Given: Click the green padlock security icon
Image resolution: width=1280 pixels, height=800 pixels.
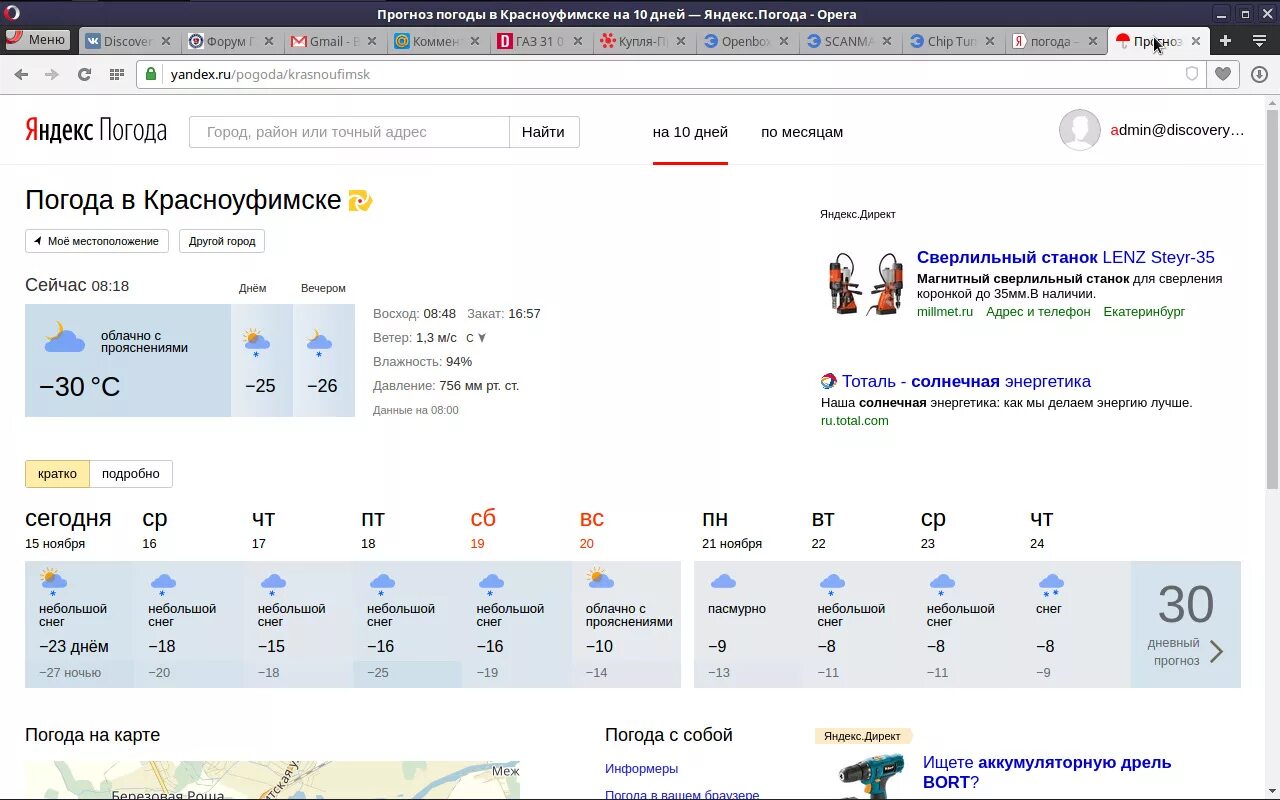Looking at the screenshot, I should pos(152,74).
